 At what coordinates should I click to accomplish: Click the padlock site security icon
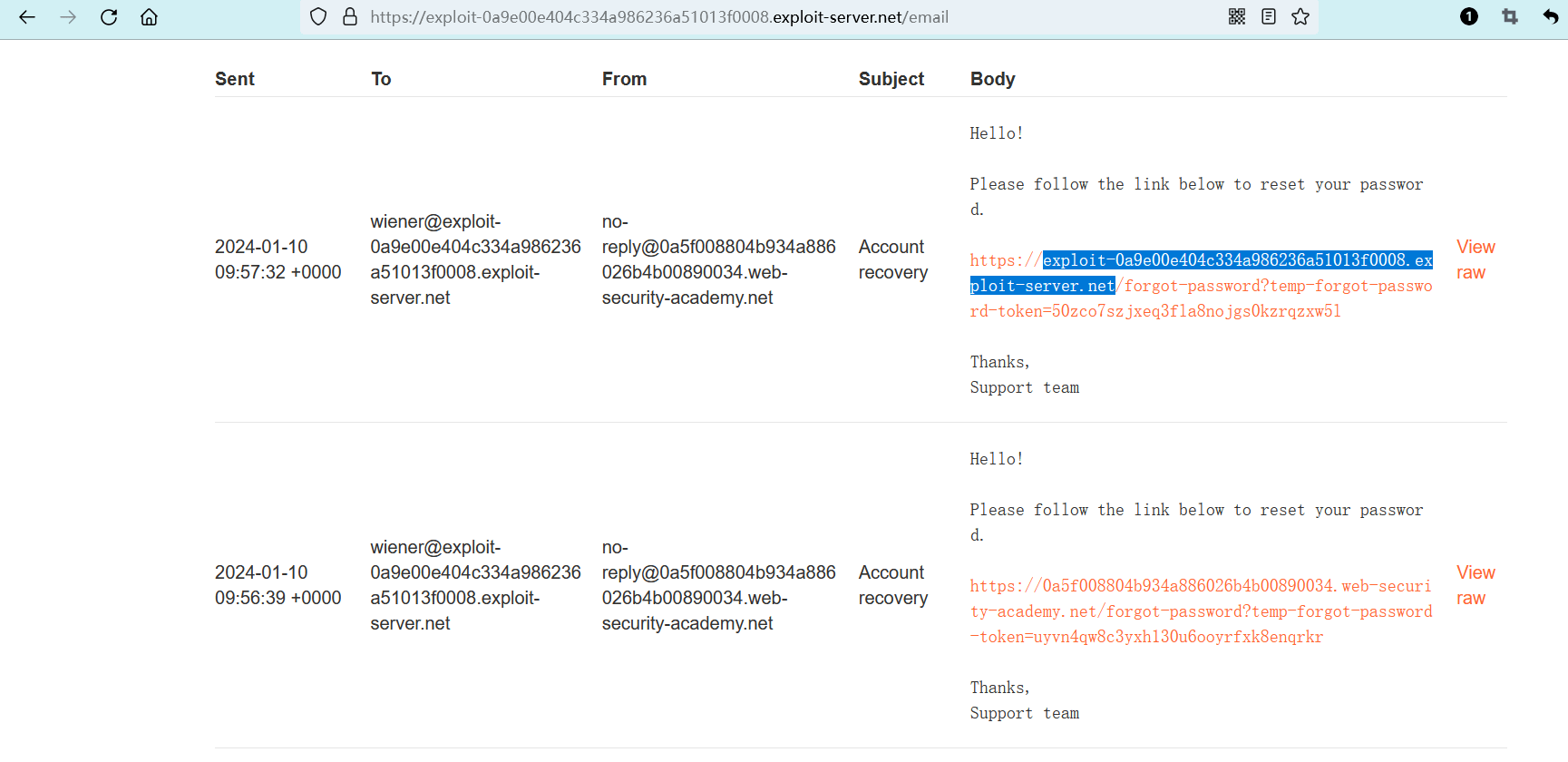pos(350,17)
